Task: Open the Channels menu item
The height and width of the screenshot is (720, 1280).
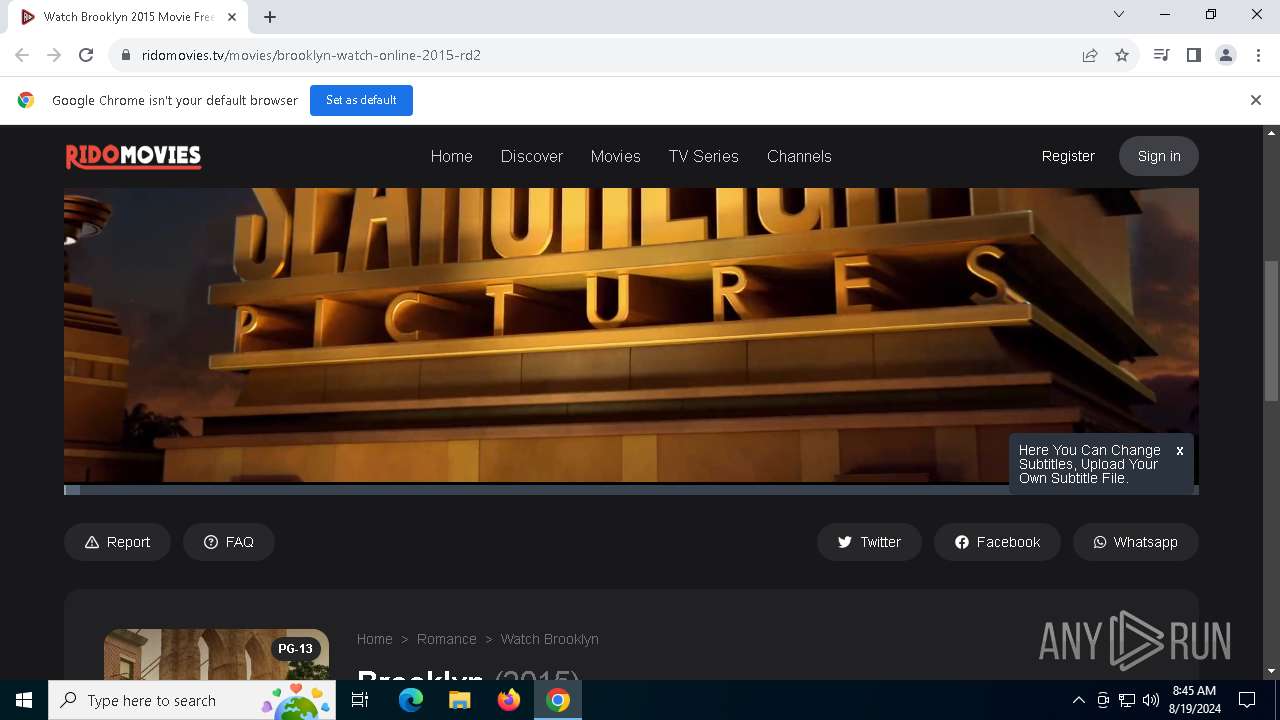Action: pyautogui.click(x=799, y=156)
